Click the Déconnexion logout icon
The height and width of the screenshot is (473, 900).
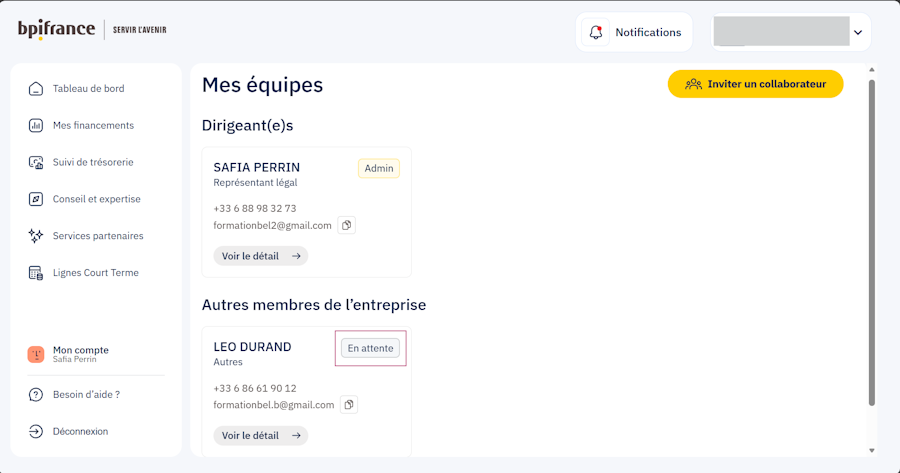click(36, 431)
